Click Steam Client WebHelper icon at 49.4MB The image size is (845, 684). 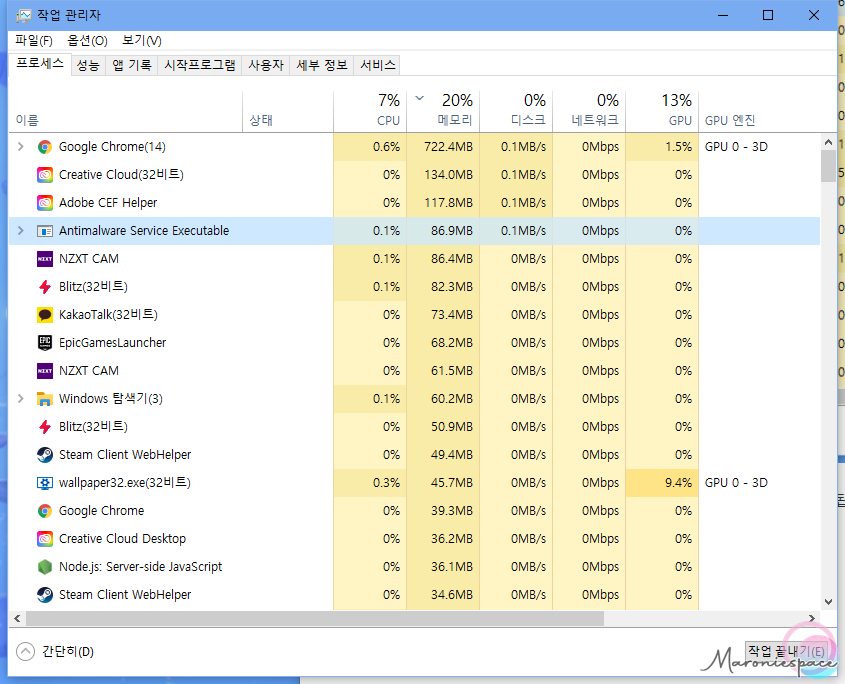45,455
